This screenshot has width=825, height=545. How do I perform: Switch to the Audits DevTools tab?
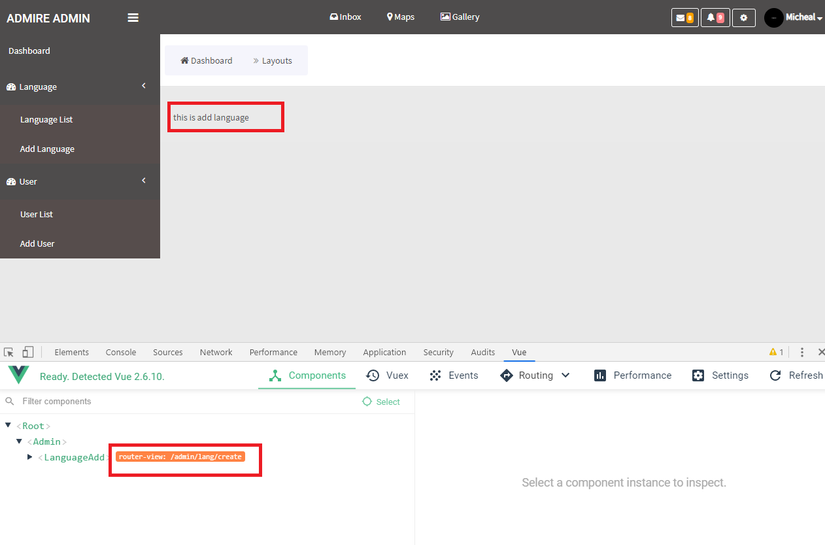pyautogui.click(x=482, y=352)
